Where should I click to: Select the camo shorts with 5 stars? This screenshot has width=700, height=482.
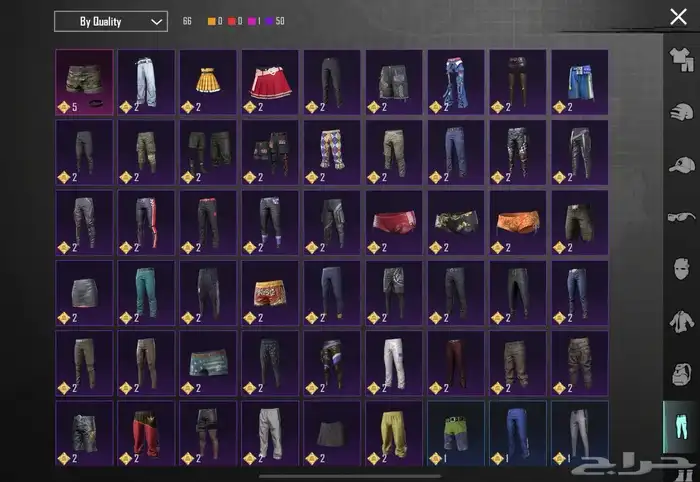[x=84, y=82]
